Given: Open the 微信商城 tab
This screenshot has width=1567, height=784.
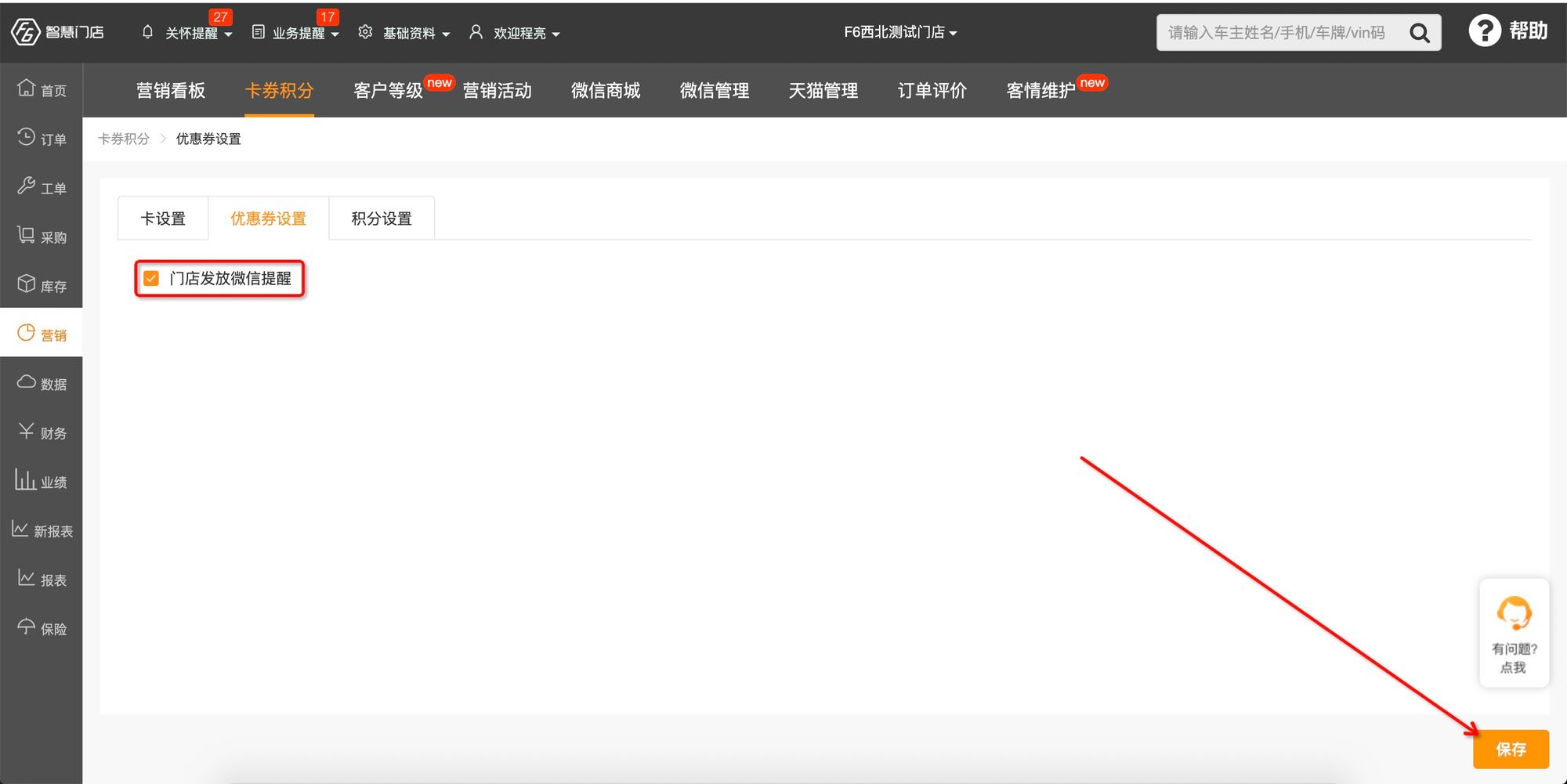Looking at the screenshot, I should [x=606, y=90].
